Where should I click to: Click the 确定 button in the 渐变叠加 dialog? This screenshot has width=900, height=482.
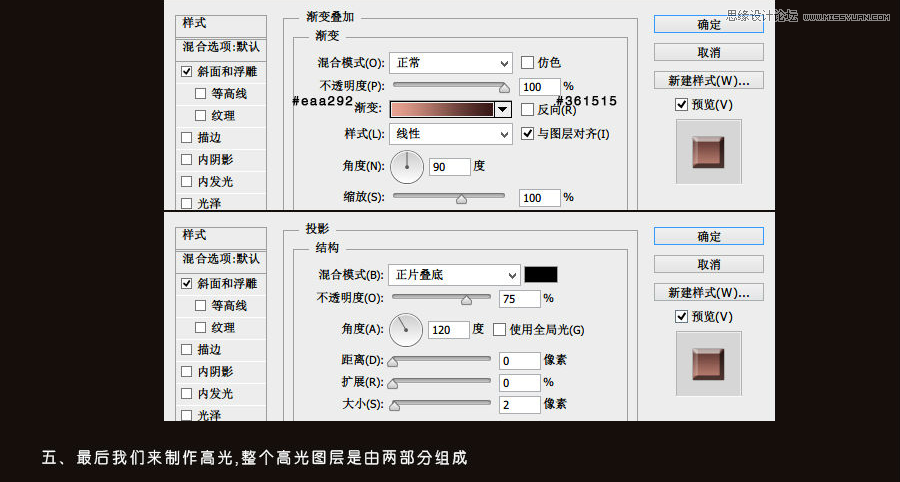709,24
